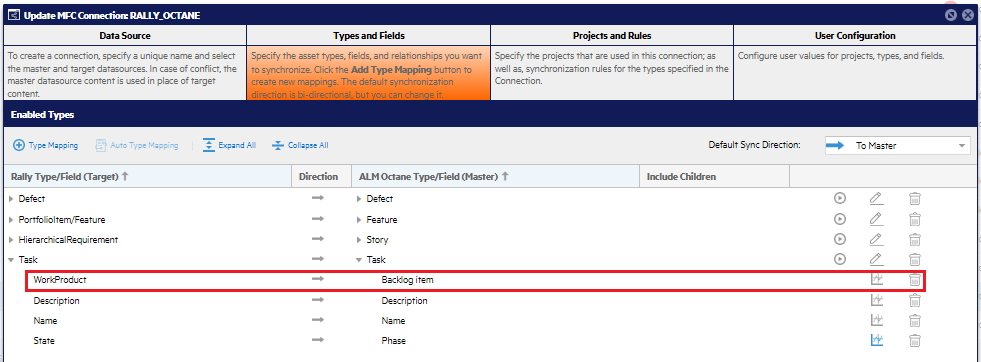Screen dimensions: 981x362
Task: Expand the Rally Defect type row
Action: point(11,199)
